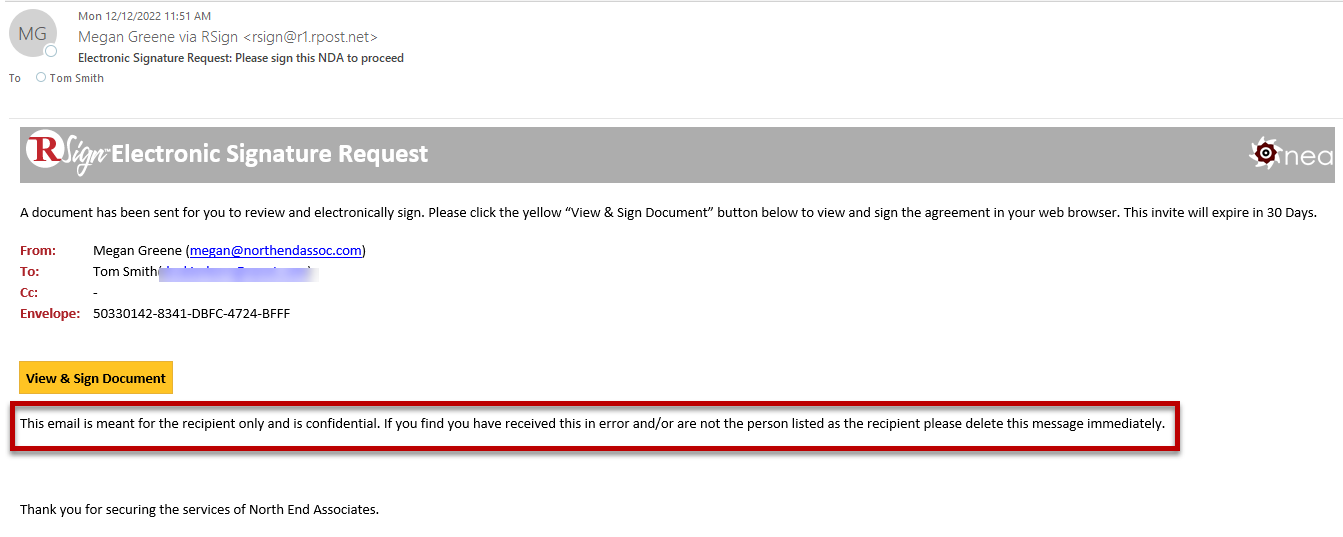The height and width of the screenshot is (537, 1343).
Task: Open the megan@northendassoc.com email link
Action: click(276, 251)
